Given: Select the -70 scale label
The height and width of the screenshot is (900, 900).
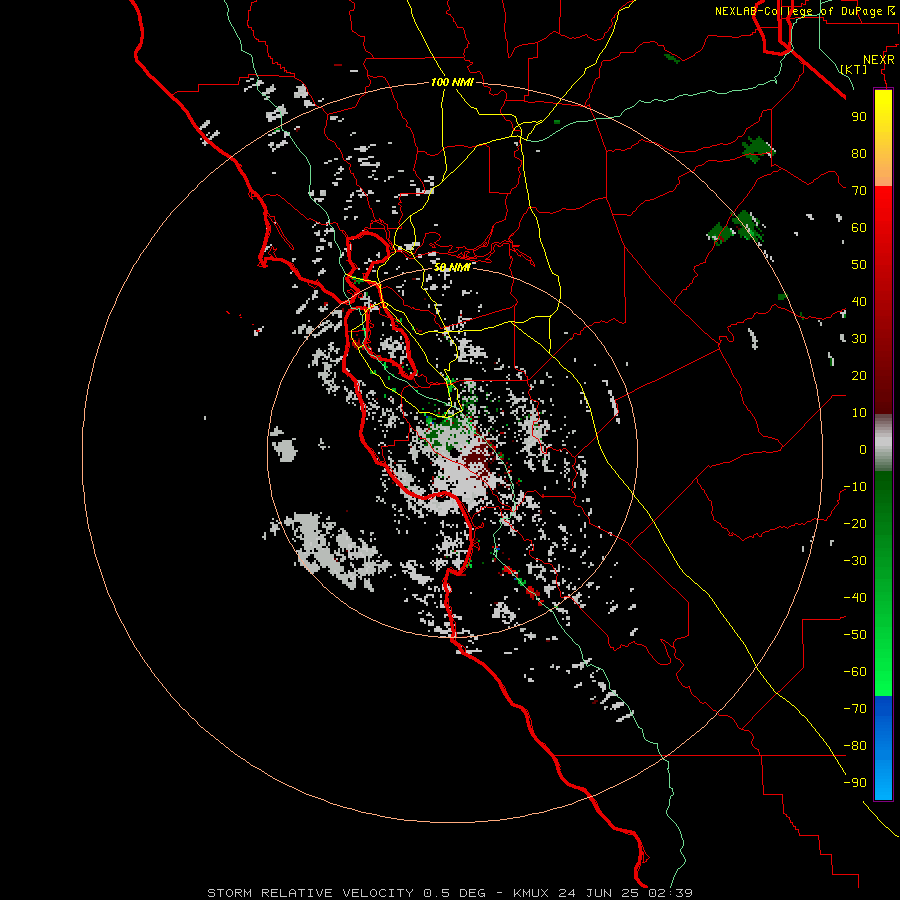Looking at the screenshot, I should (855, 709).
